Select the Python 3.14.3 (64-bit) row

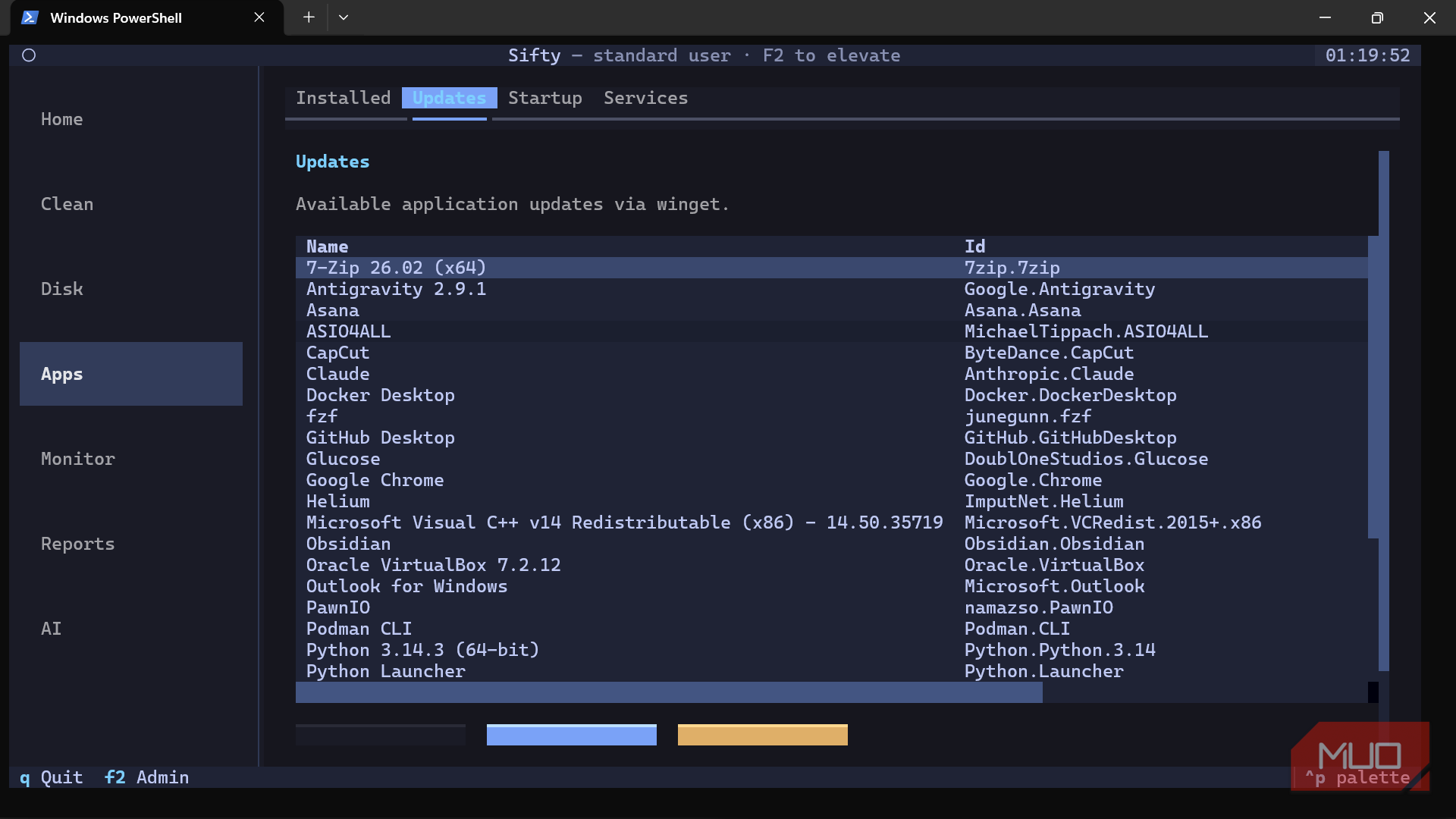[832, 650]
